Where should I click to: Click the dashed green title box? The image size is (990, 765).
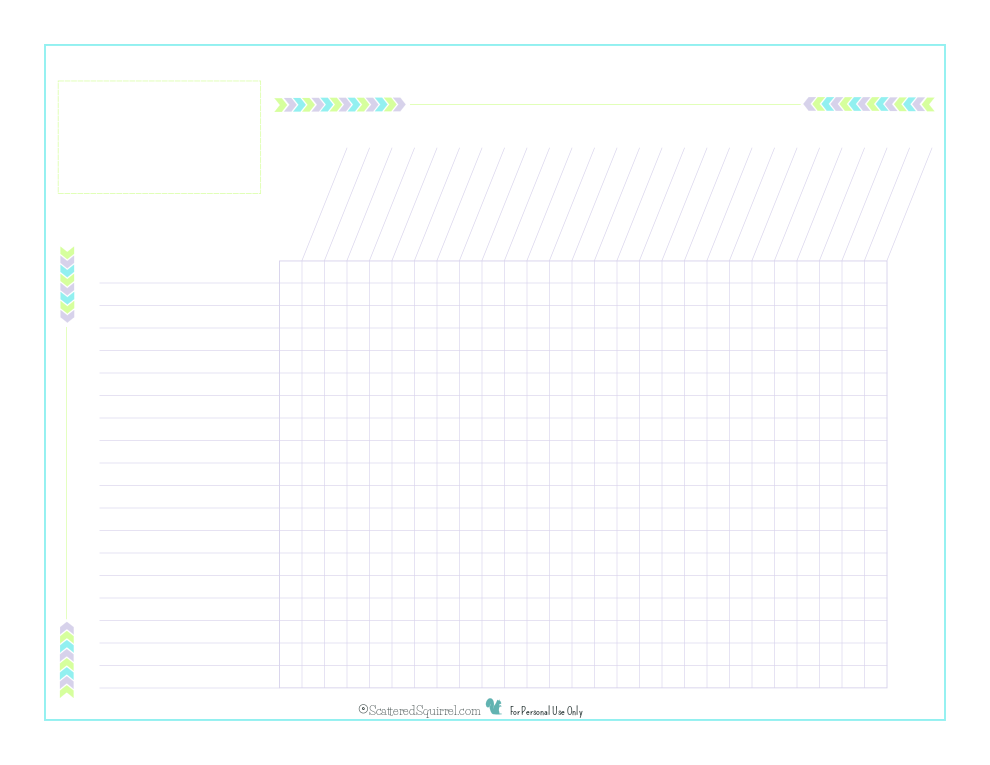pos(159,137)
